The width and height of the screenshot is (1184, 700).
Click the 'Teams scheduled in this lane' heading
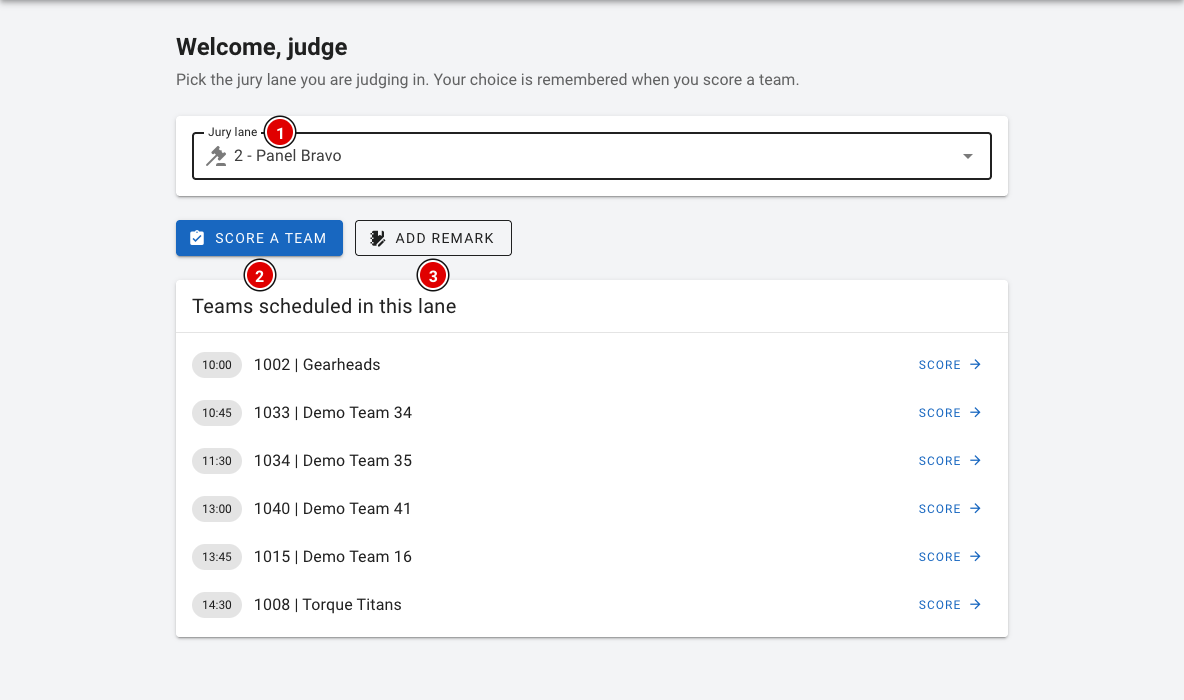pos(324,307)
